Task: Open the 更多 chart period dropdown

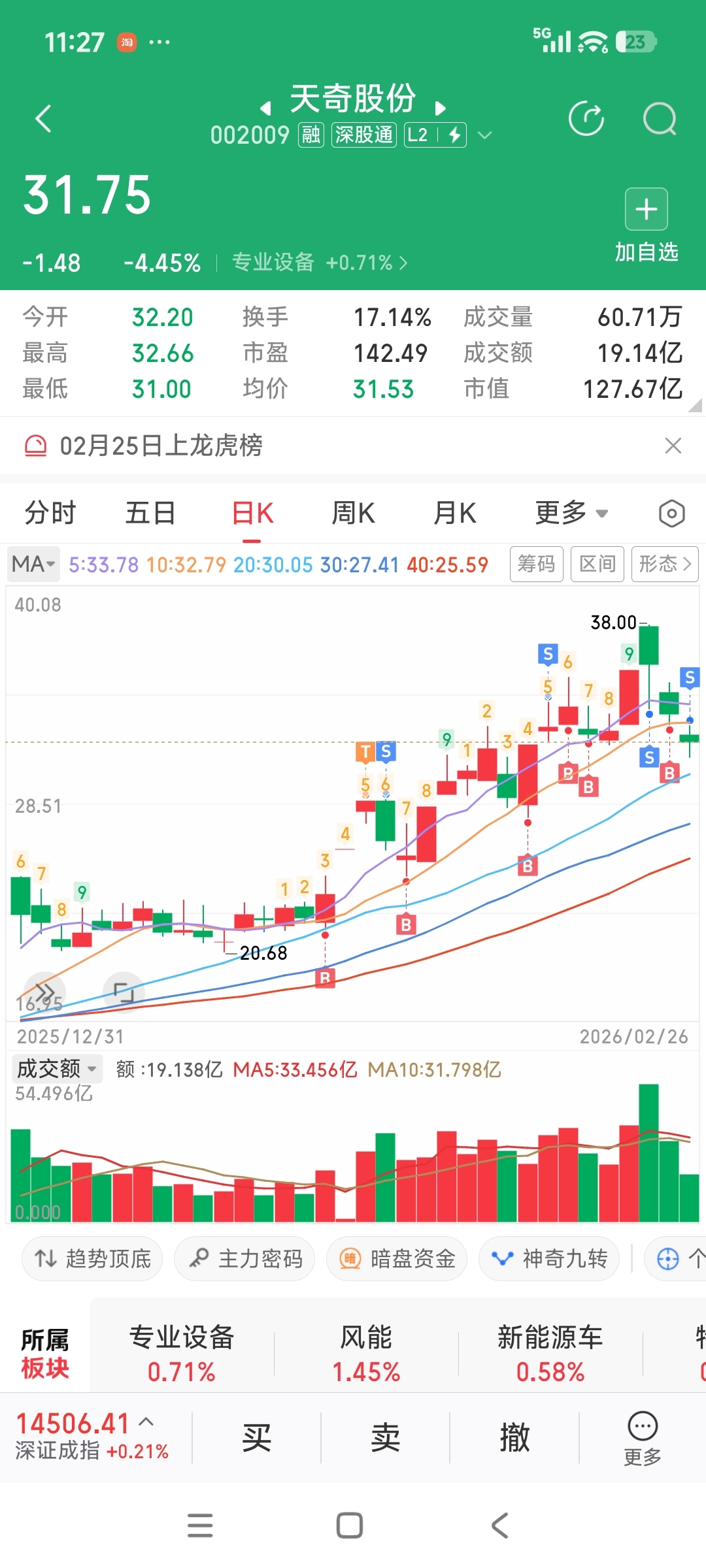Action: (x=571, y=513)
